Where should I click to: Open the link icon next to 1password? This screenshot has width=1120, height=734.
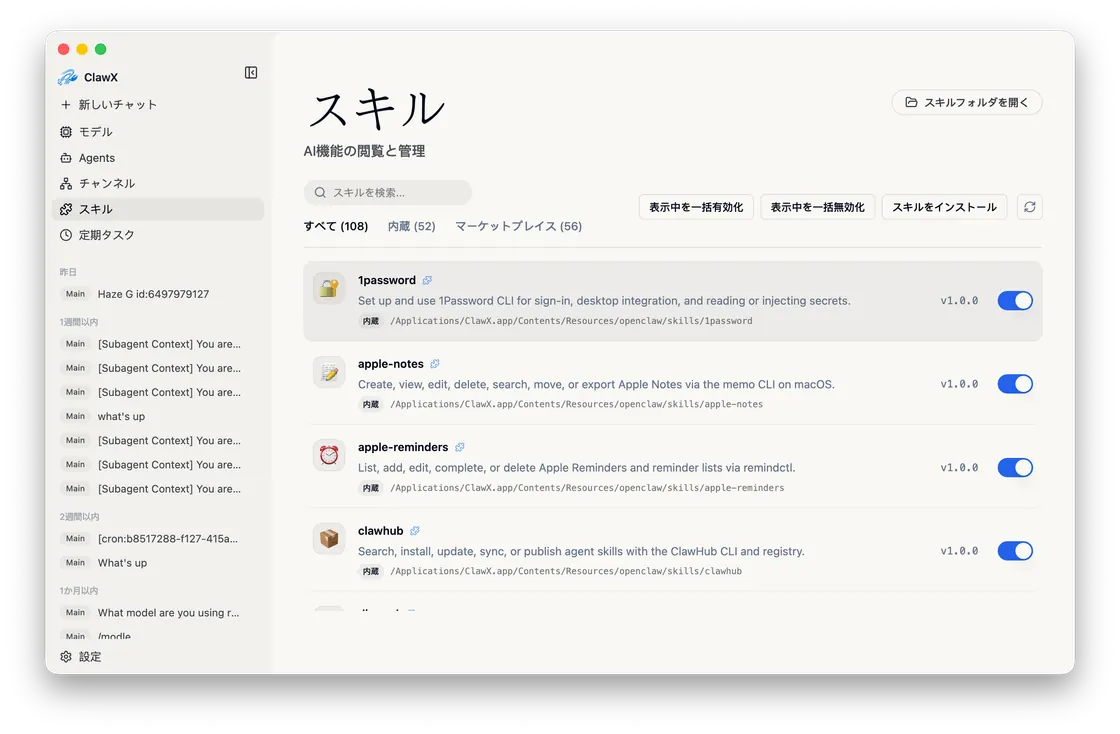pos(427,281)
